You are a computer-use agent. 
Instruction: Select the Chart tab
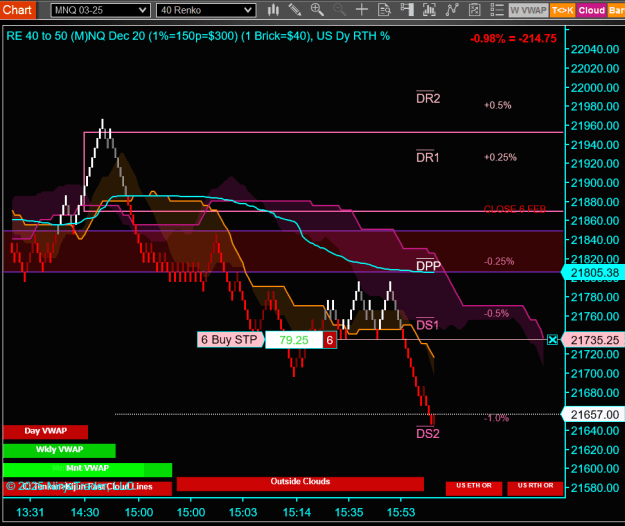(x=17, y=10)
